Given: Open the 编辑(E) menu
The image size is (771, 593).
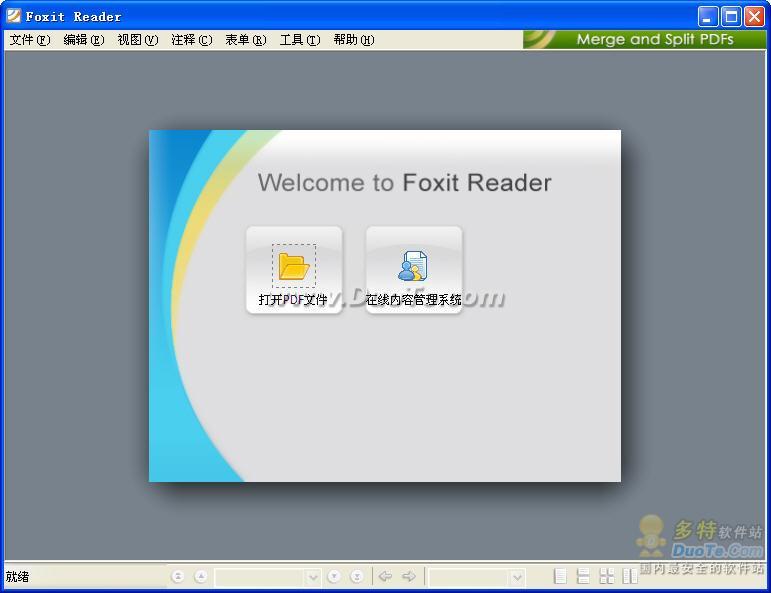Looking at the screenshot, I should tap(84, 40).
